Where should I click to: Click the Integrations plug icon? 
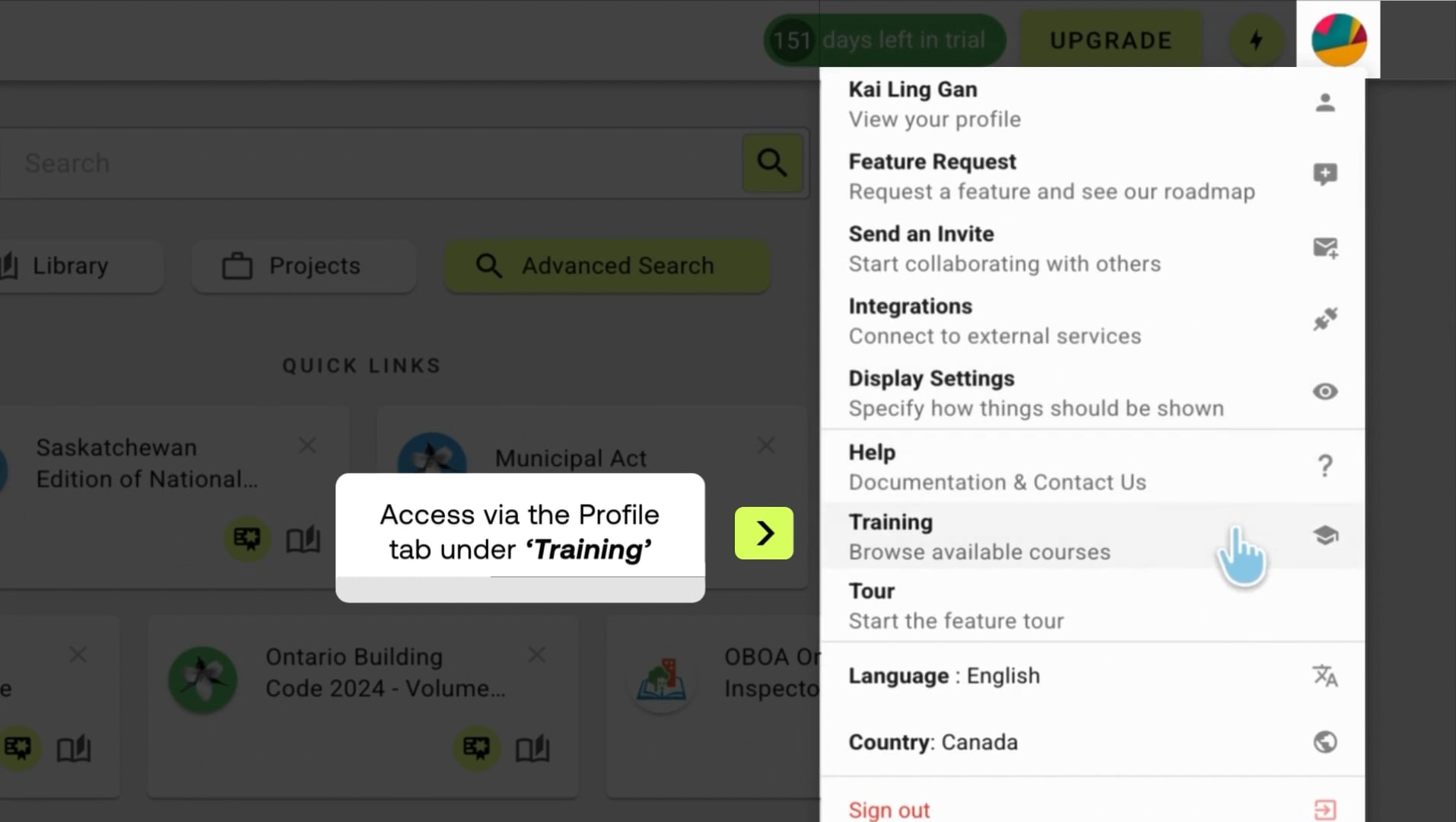pyautogui.click(x=1325, y=319)
